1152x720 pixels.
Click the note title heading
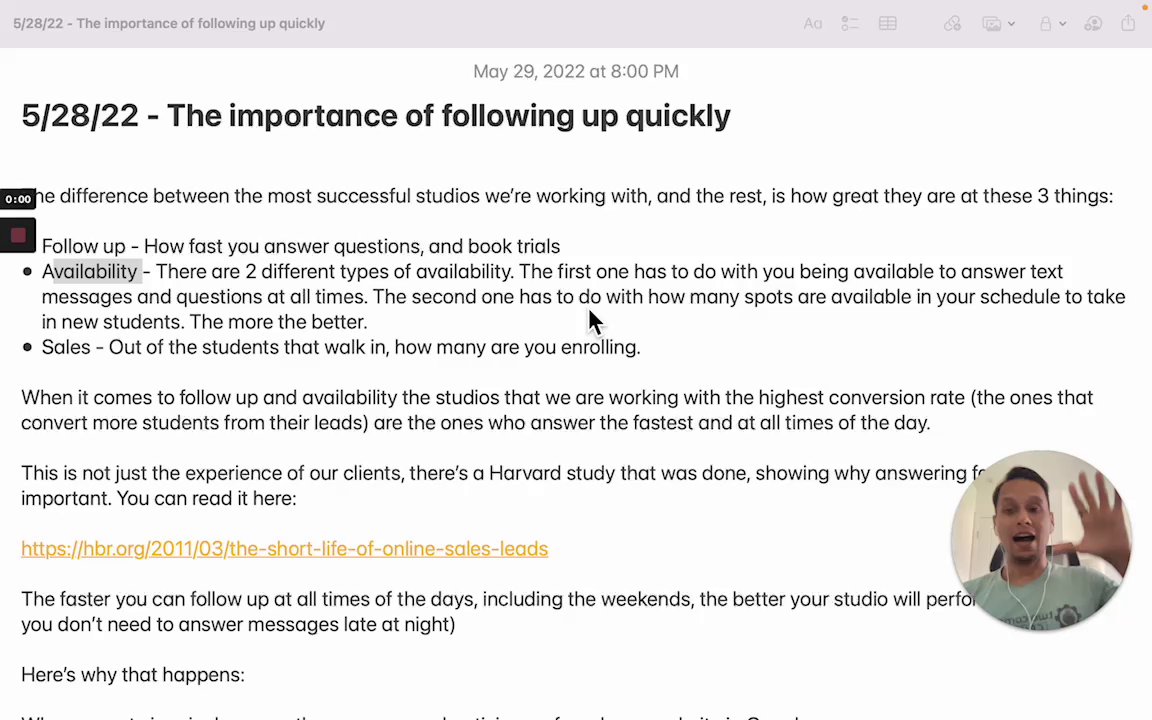tap(375, 116)
